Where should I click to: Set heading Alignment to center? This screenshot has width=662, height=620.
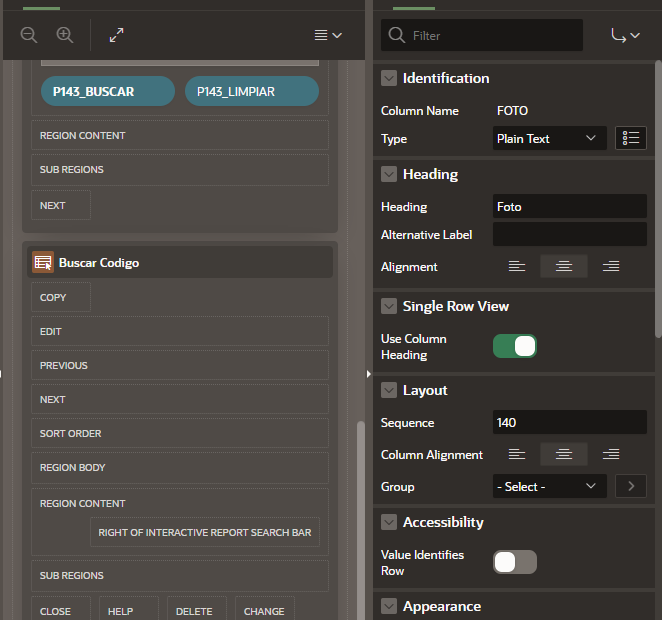click(564, 266)
